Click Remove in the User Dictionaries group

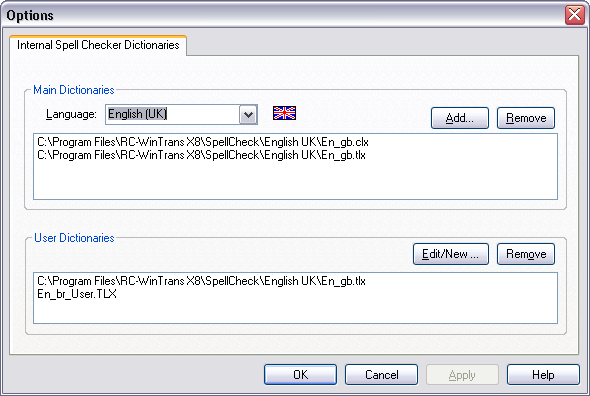click(526, 254)
